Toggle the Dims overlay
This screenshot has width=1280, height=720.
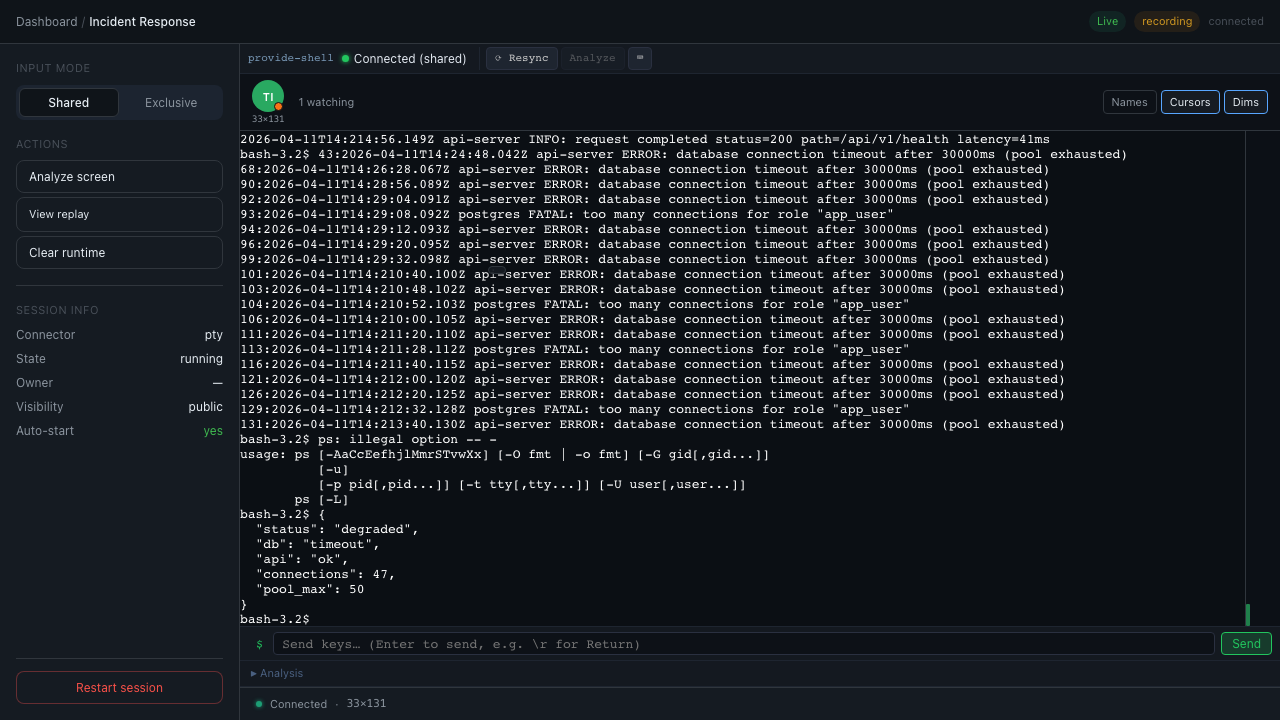1246,102
